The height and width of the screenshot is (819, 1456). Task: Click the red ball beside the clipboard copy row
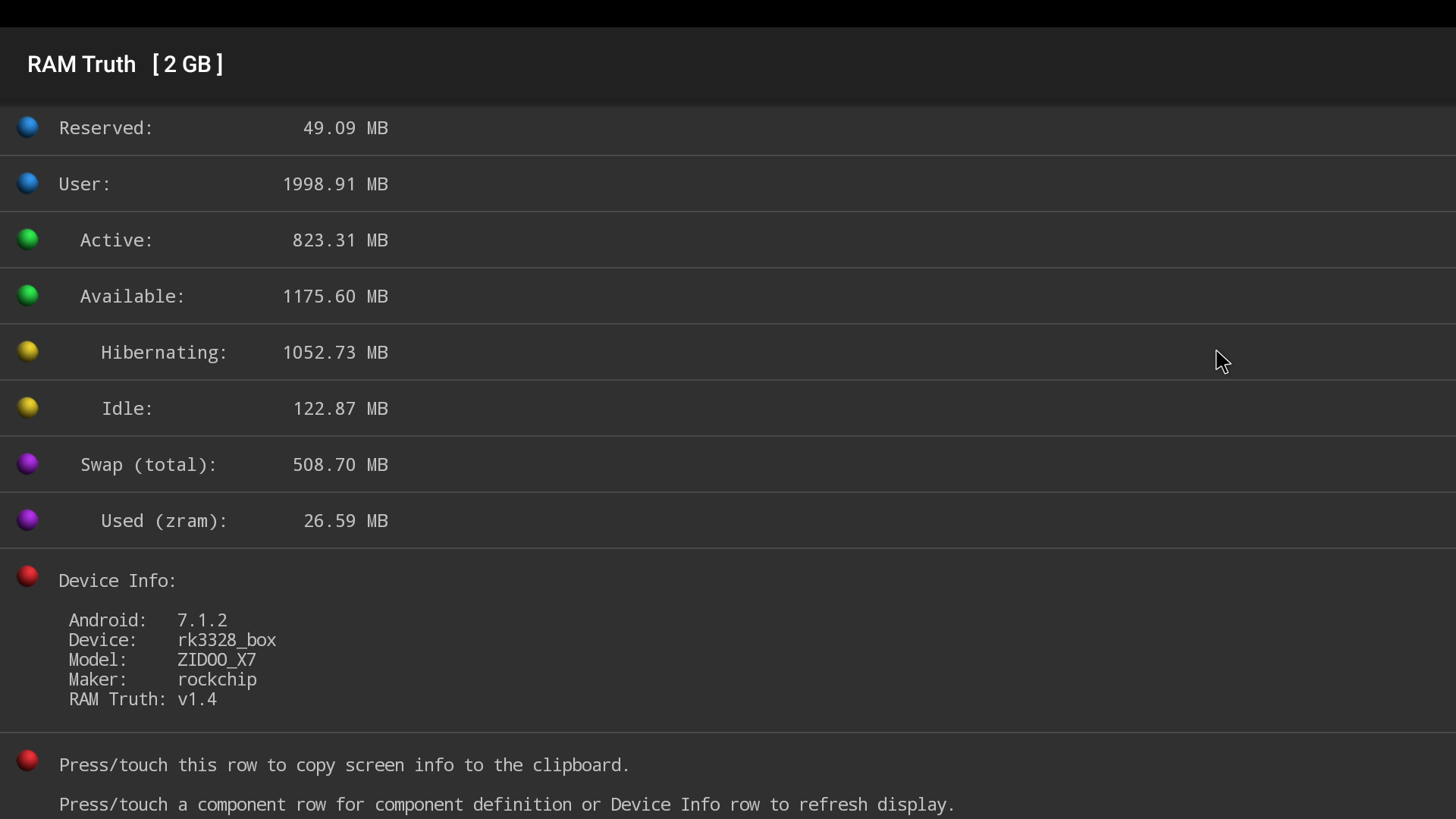[28, 761]
